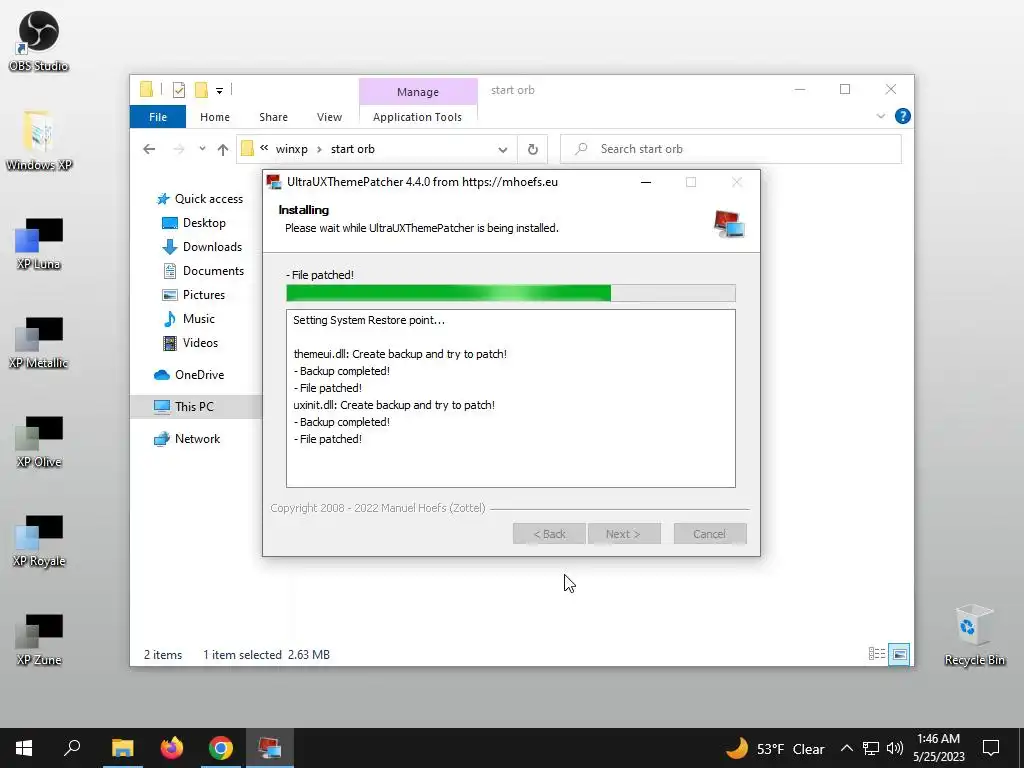Open the taskbar clock and date

tap(938, 748)
